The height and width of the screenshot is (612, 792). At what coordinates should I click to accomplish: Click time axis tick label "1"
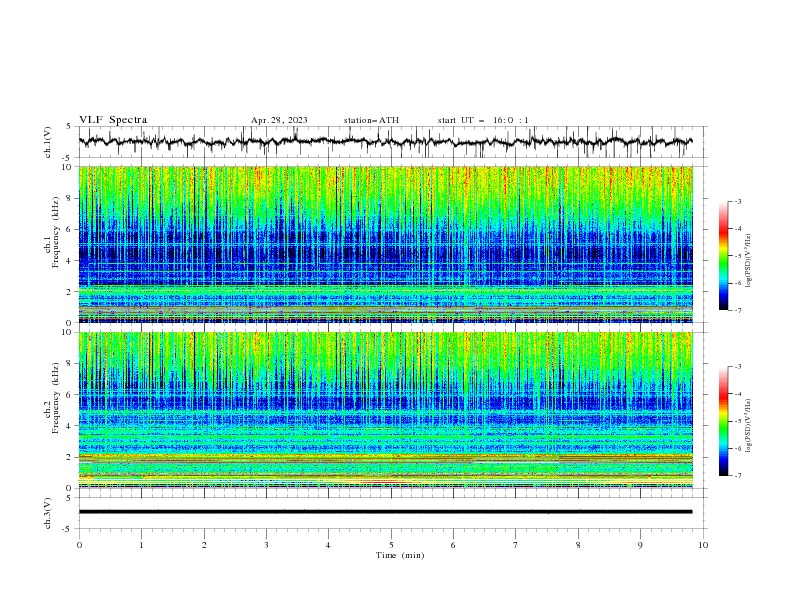tap(141, 545)
